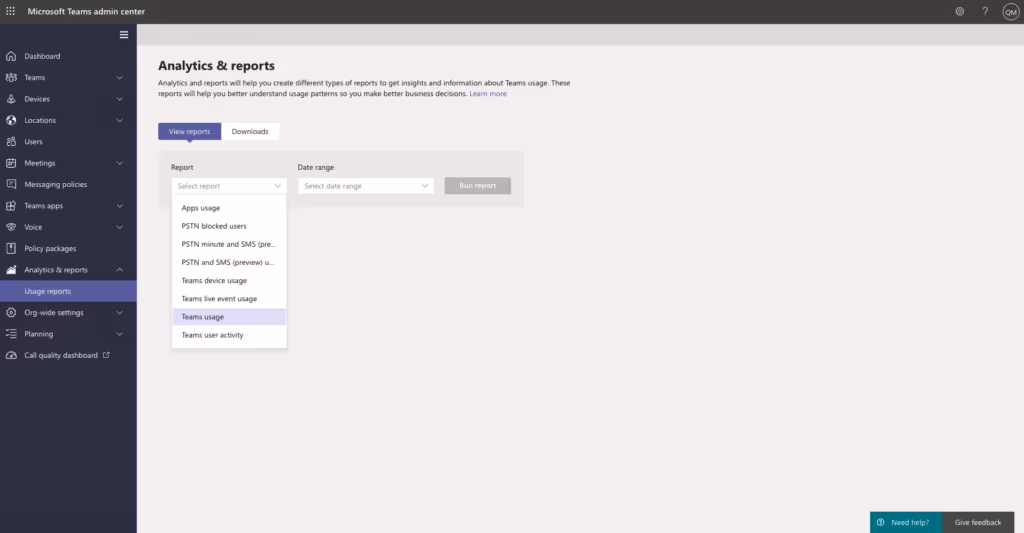Expand the Org-wide settings chevron
1024x533 pixels.
(x=120, y=312)
